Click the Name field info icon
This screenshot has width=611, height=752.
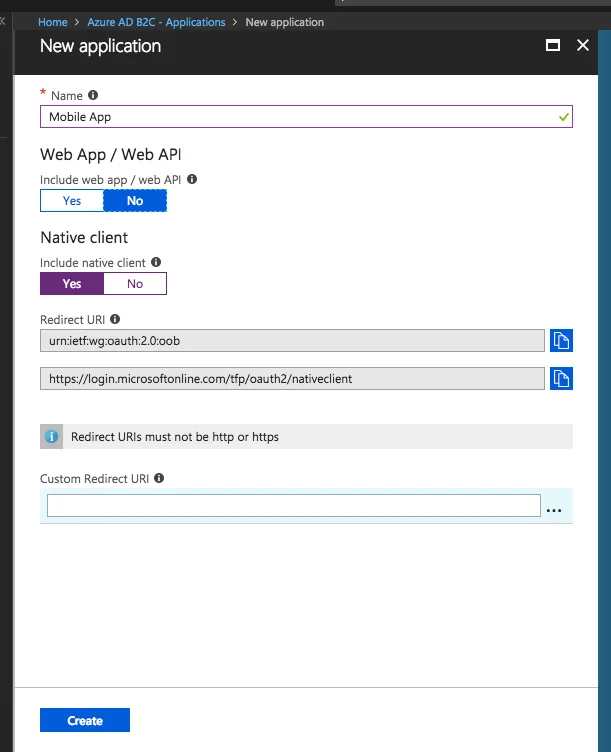coord(93,95)
